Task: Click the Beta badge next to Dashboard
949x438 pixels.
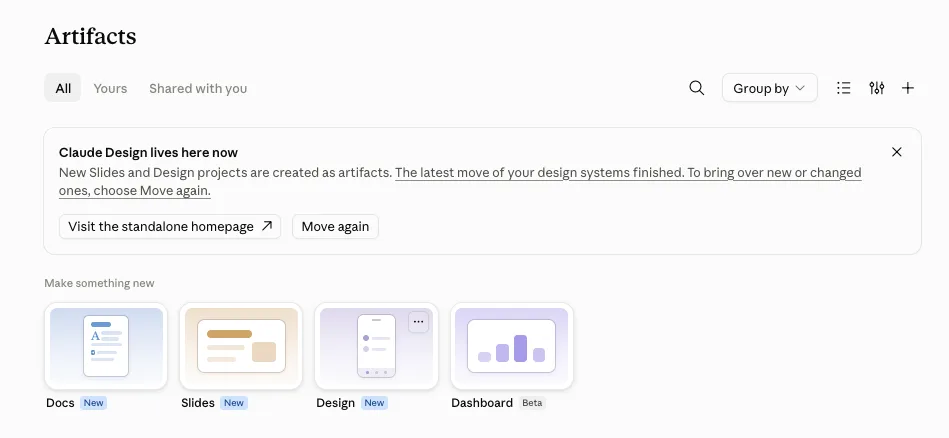Action: coord(532,403)
